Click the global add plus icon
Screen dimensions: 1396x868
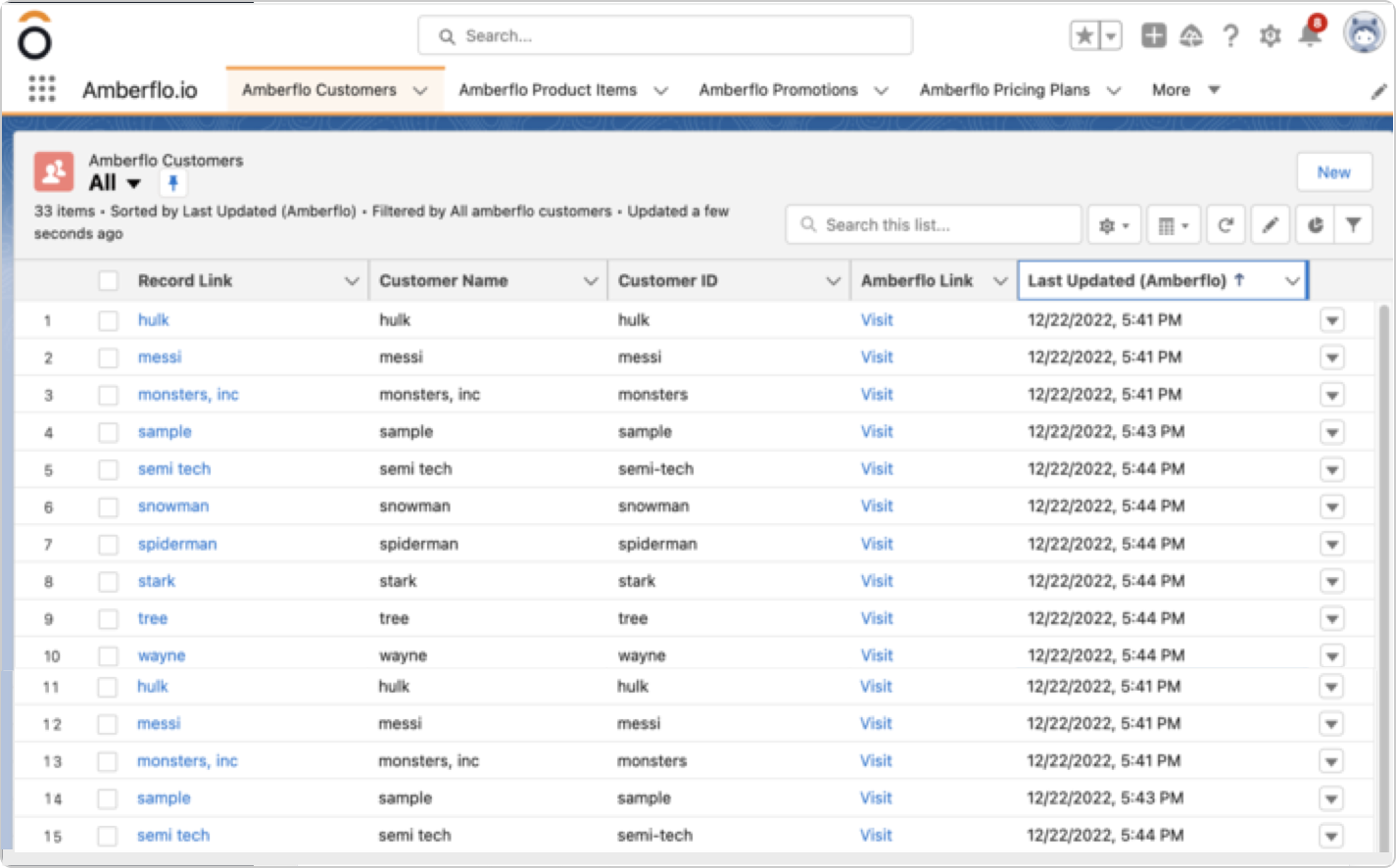pos(1153,36)
